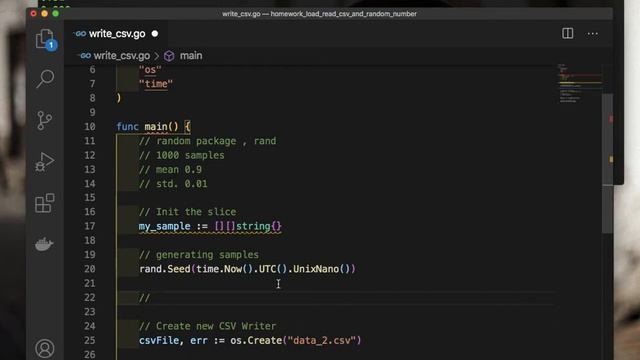This screenshot has width=640, height=360.
Task: Click the main() function name
Action: [x=161, y=127]
